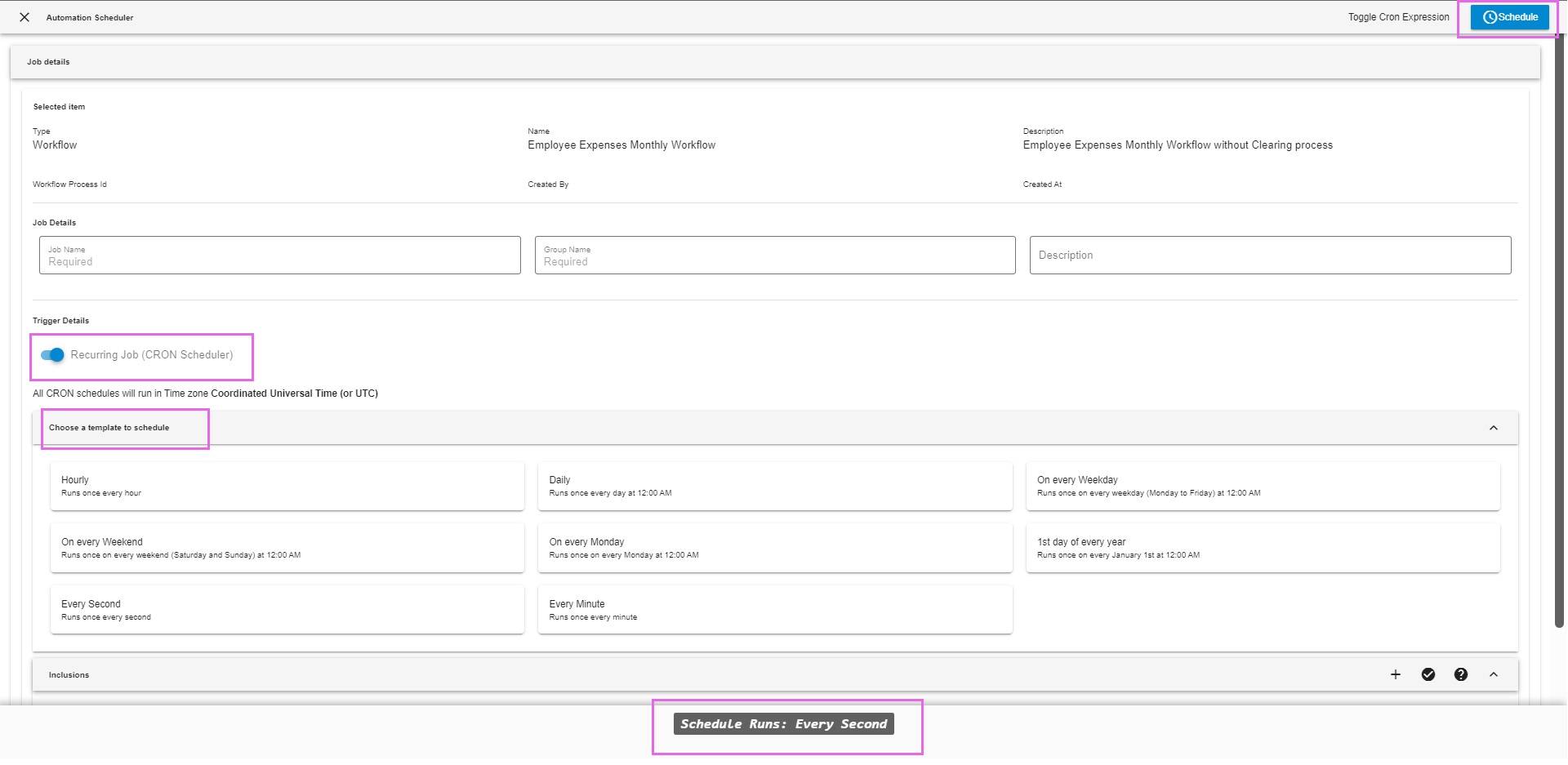Click the 'Coordinated Universal Time (or UTC)' text
This screenshot has height=765, width=1568.
(294, 394)
